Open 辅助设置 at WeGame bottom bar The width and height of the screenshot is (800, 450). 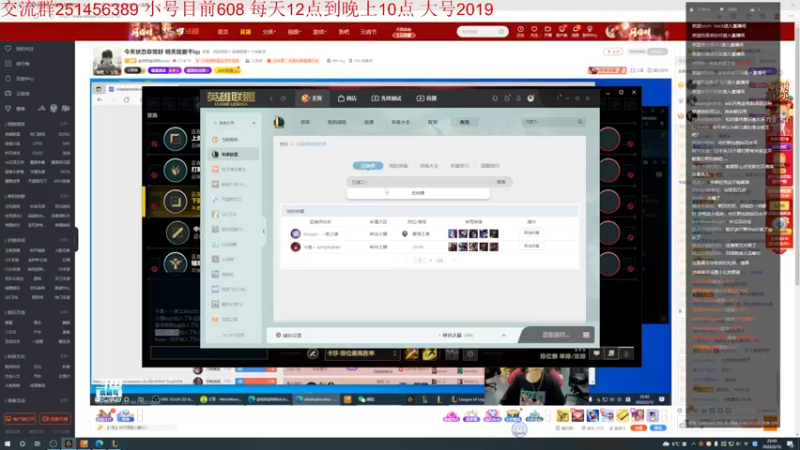point(289,335)
